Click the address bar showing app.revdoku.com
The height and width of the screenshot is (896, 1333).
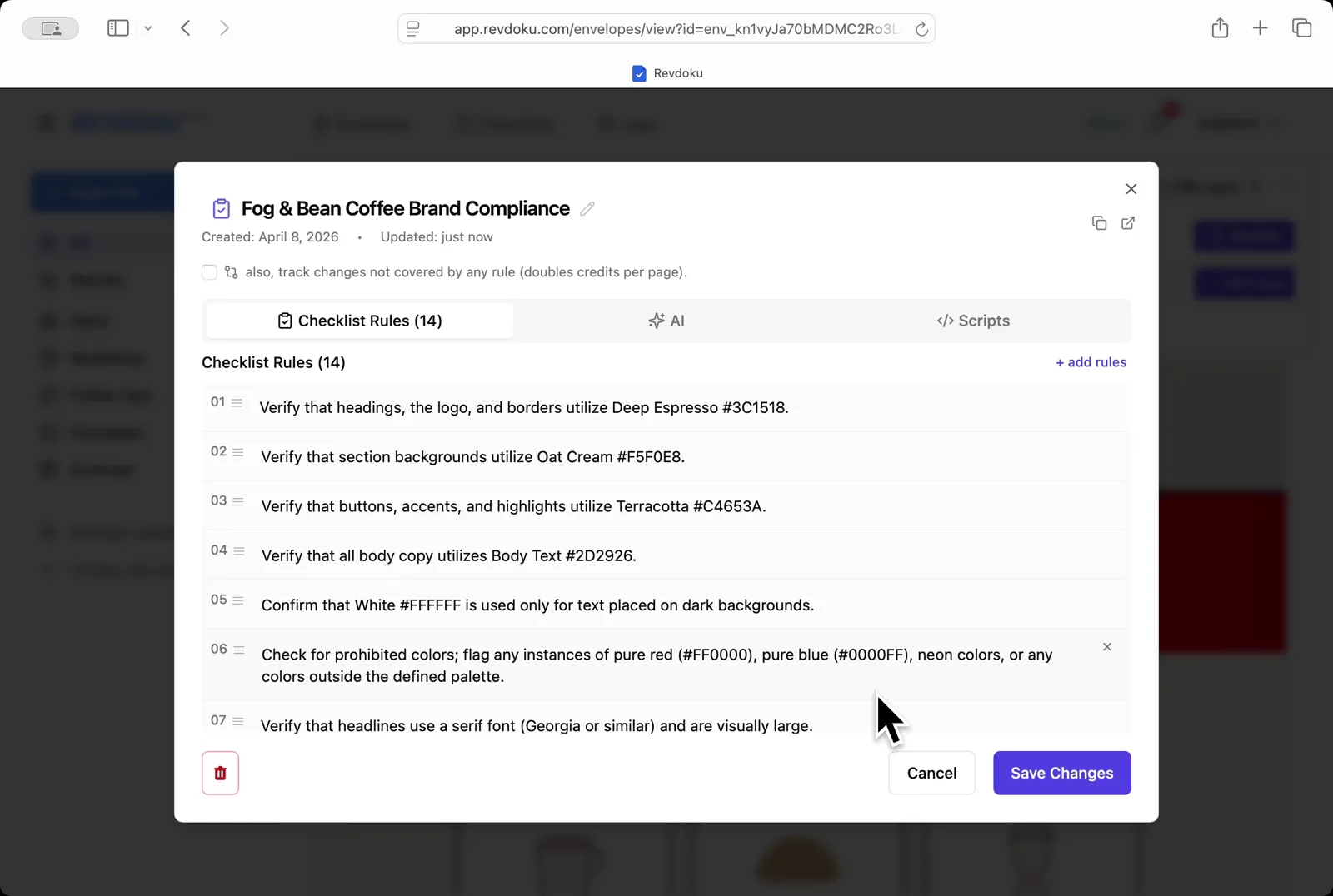[666, 28]
